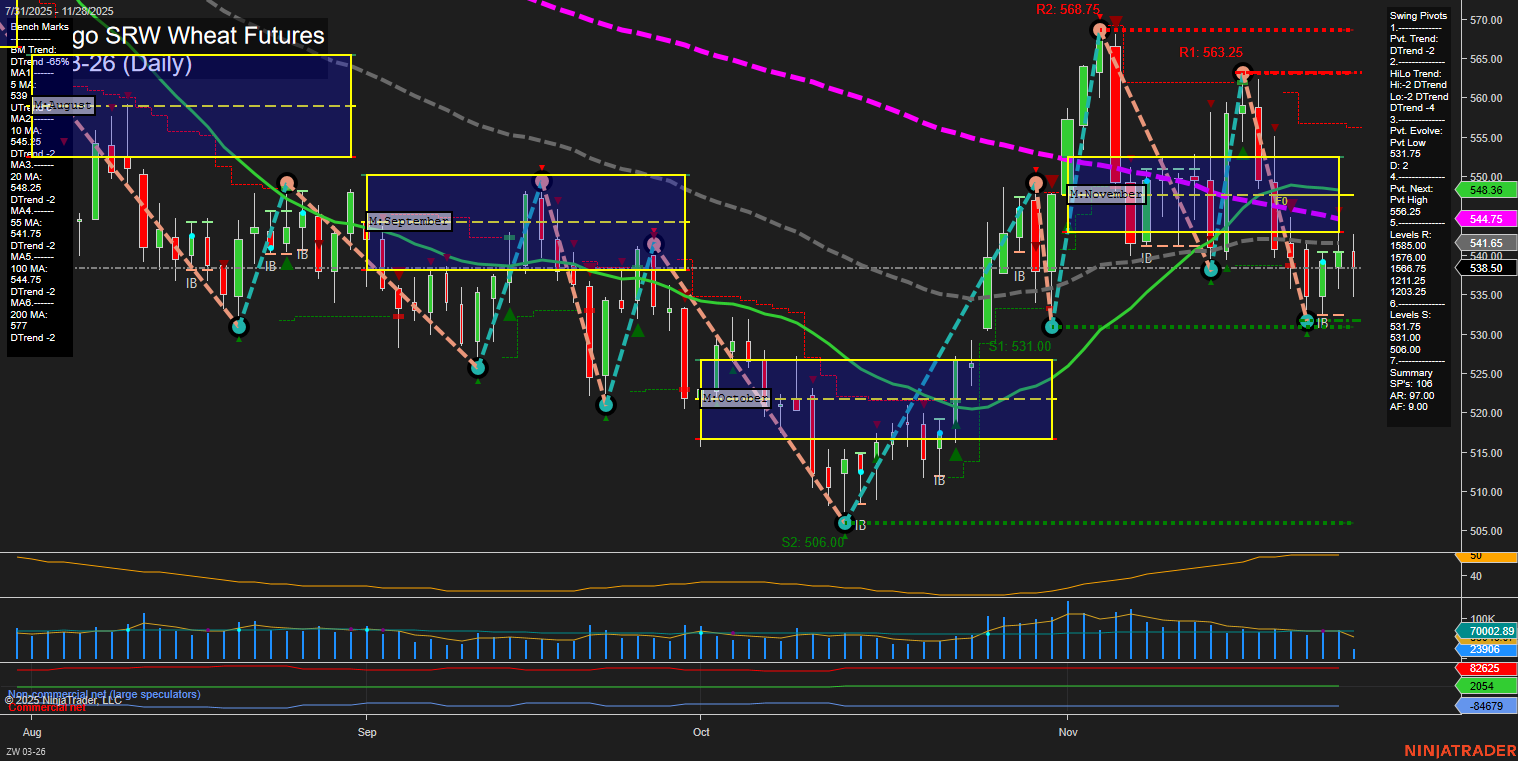Click the ZW 03-26 instrument label
Viewport: 1518px width, 761px height.
(x=26, y=752)
